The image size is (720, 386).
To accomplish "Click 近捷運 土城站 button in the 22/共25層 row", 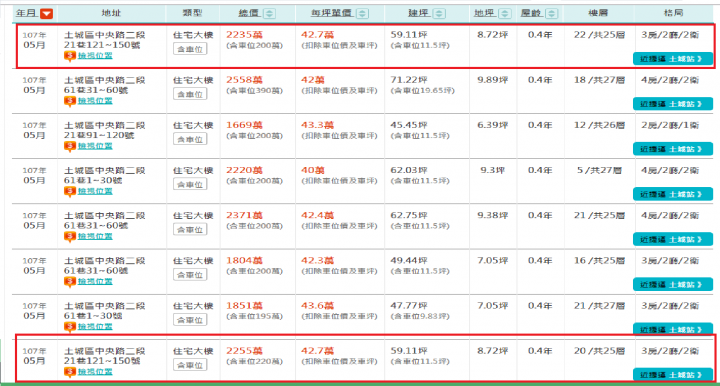I will pyautogui.click(x=673, y=59).
